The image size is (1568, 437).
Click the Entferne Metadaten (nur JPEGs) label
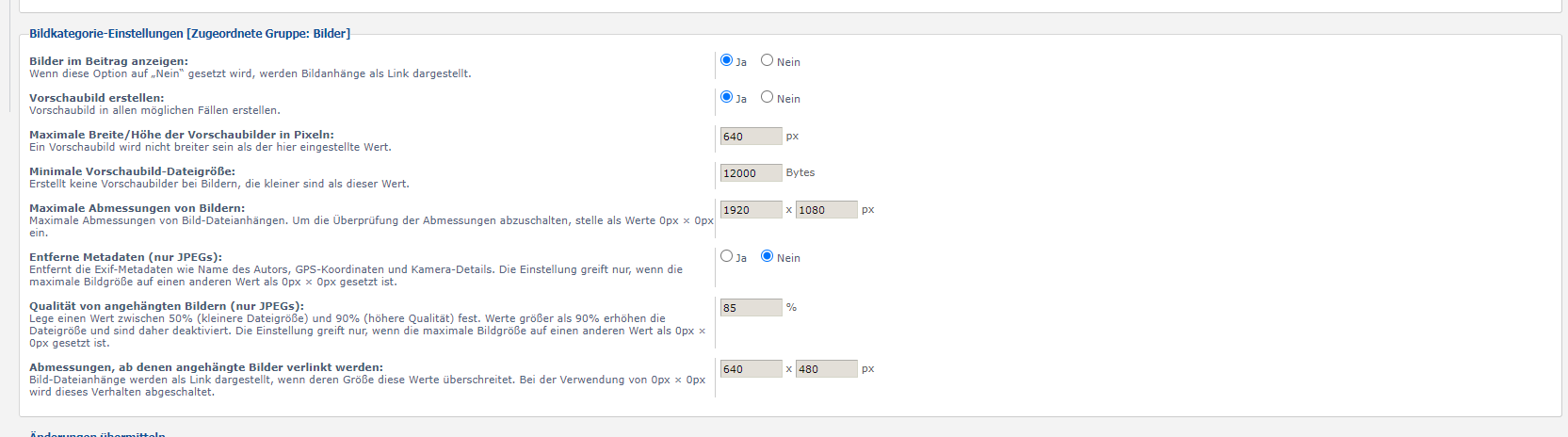coord(125,257)
